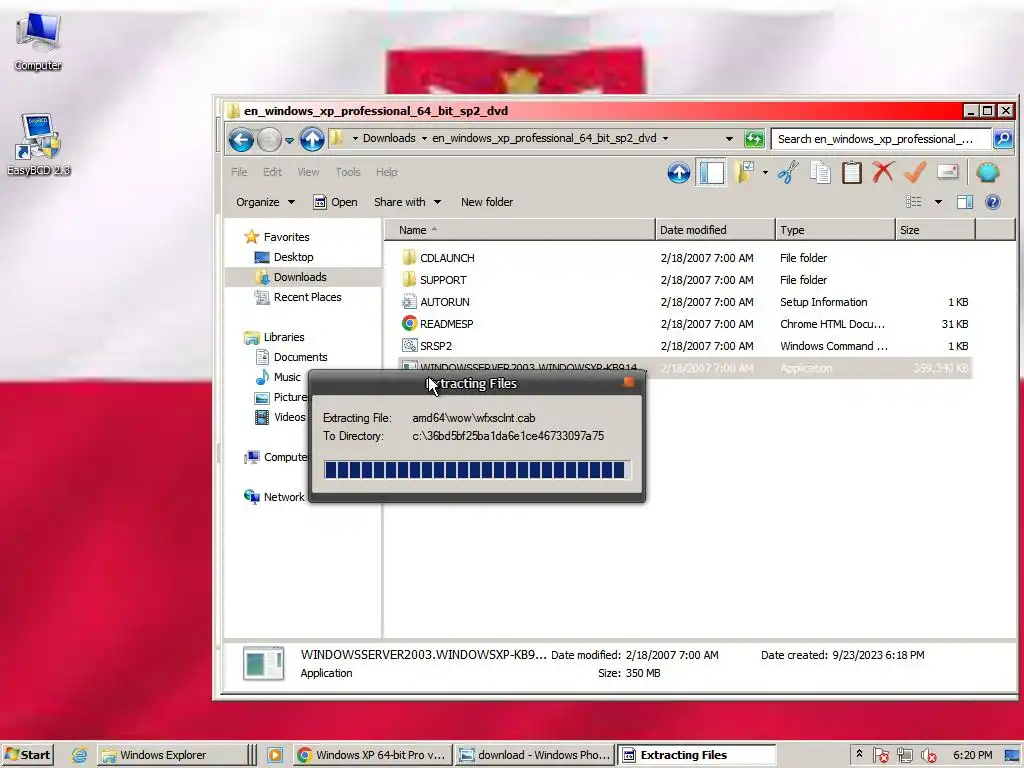The image size is (1024, 768).
Task: Select Recent Places in the navigation pane
Action: click(298, 297)
